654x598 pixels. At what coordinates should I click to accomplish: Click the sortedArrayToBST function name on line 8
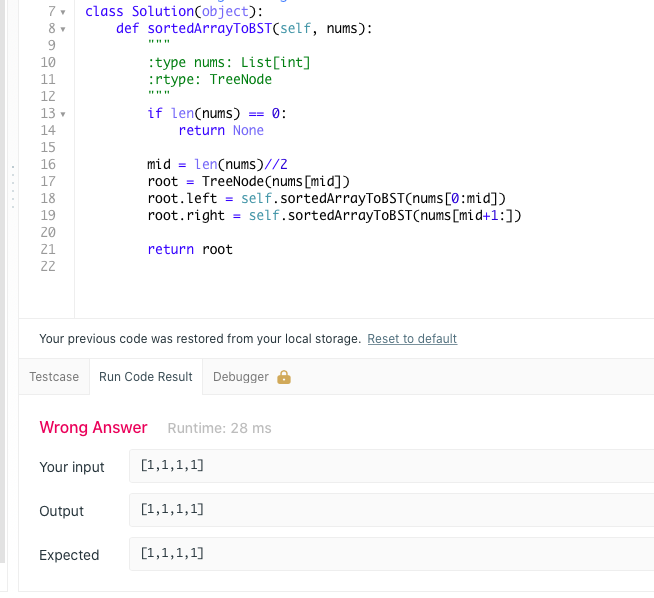click(x=209, y=29)
